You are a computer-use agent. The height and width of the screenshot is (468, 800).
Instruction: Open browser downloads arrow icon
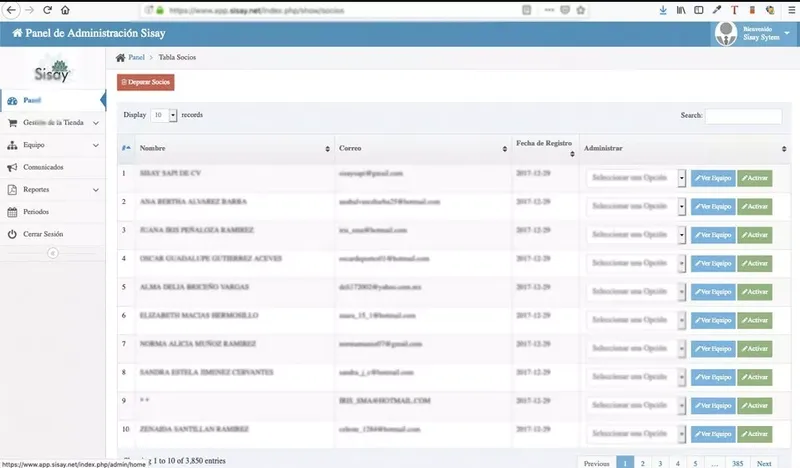(663, 10)
